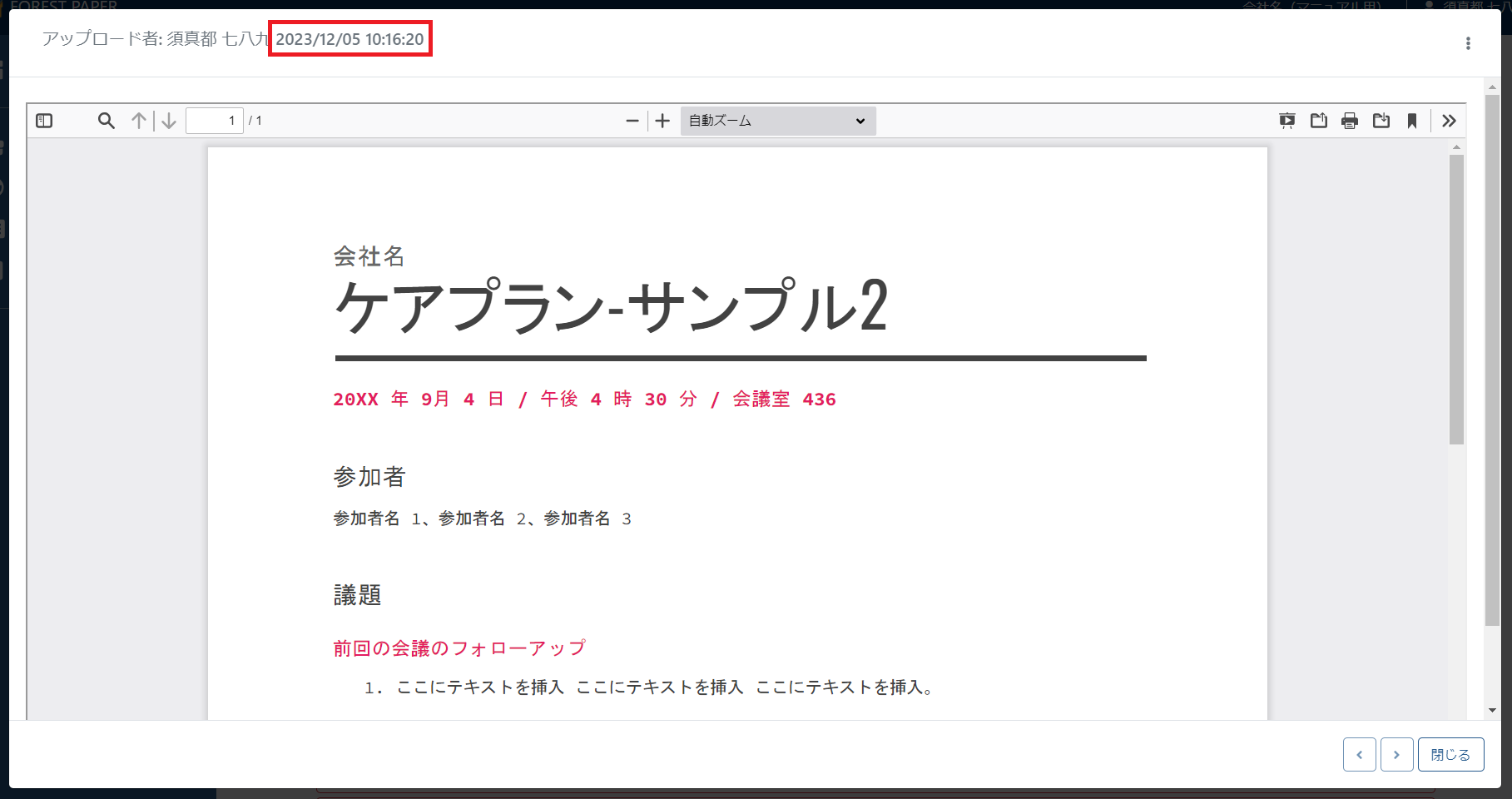1512x799 pixels.
Task: Toggle to the previous page arrow
Action: [138, 121]
